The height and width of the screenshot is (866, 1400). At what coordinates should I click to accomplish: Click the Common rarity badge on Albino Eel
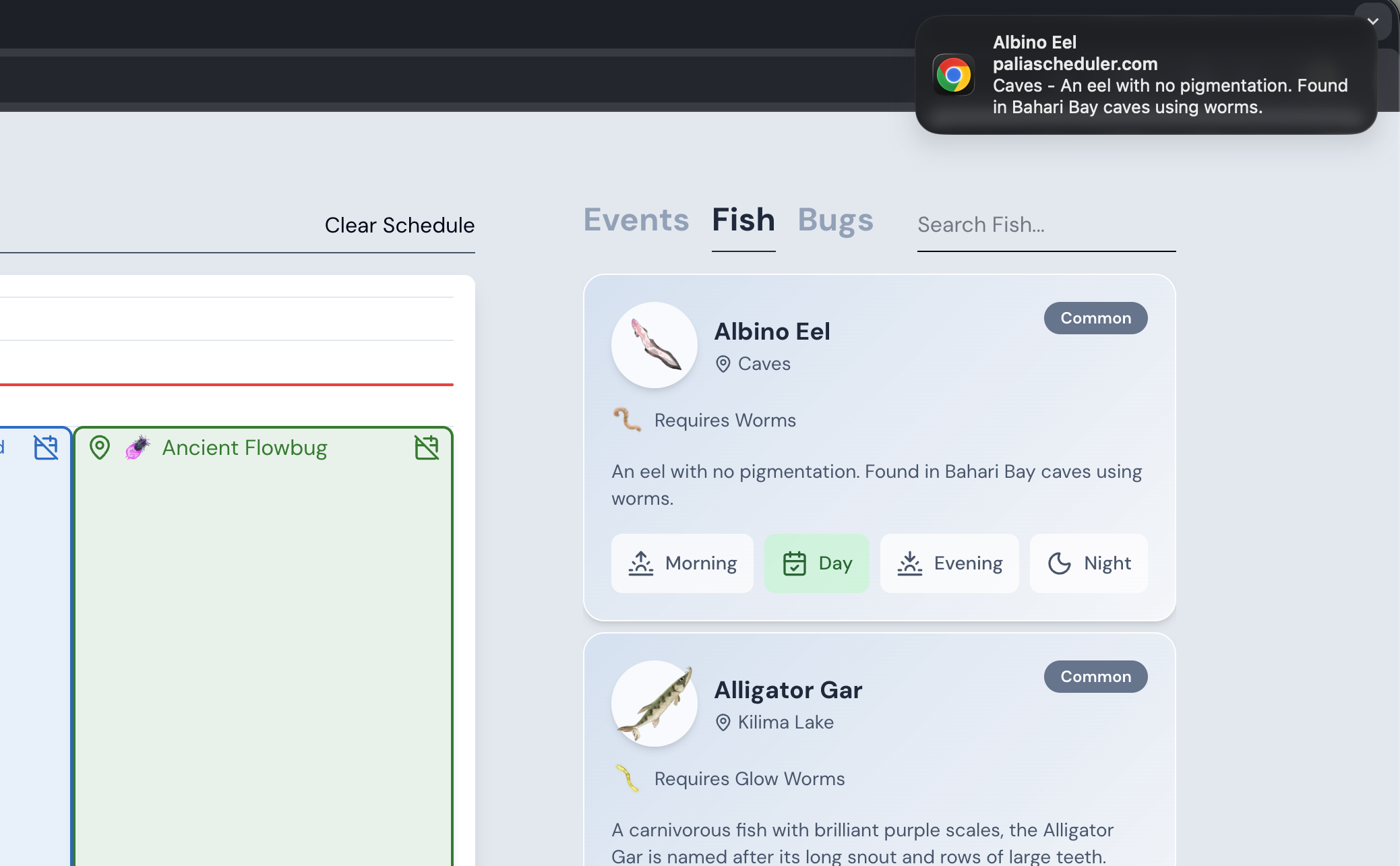[x=1095, y=317]
